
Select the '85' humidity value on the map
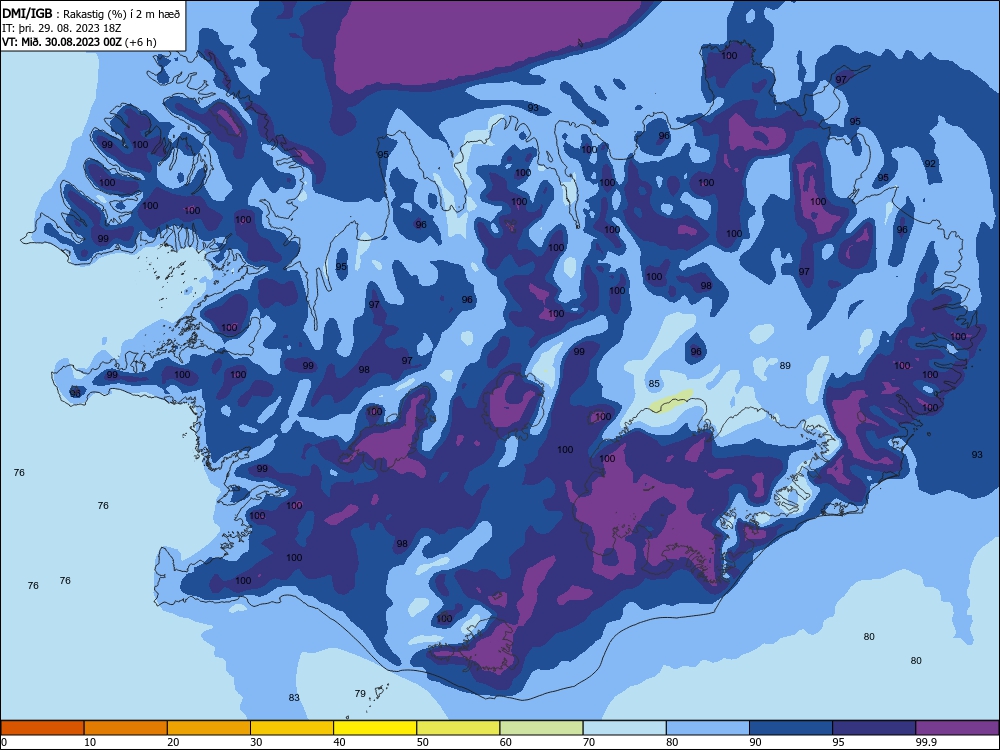[x=654, y=384]
